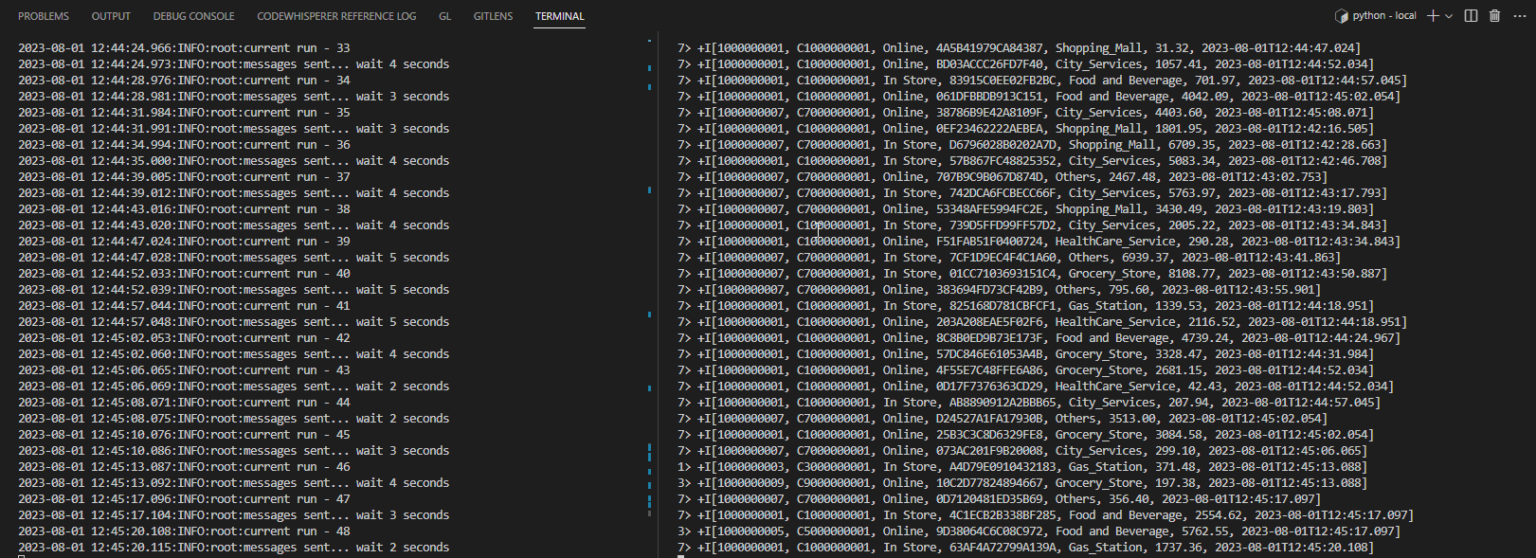
Task: Click the left terminal's scrollbar
Action: point(650,300)
